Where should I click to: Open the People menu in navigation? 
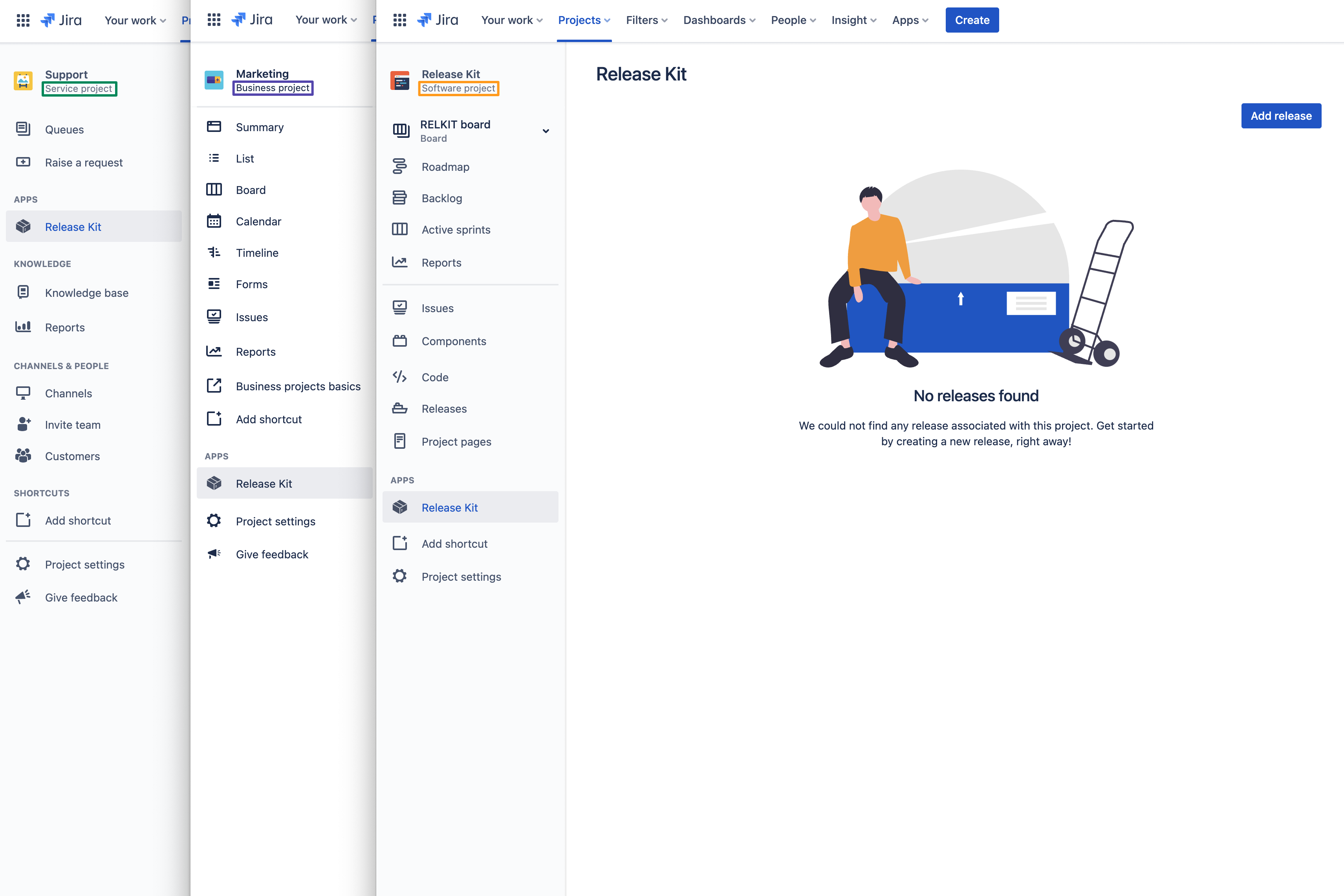(x=793, y=20)
